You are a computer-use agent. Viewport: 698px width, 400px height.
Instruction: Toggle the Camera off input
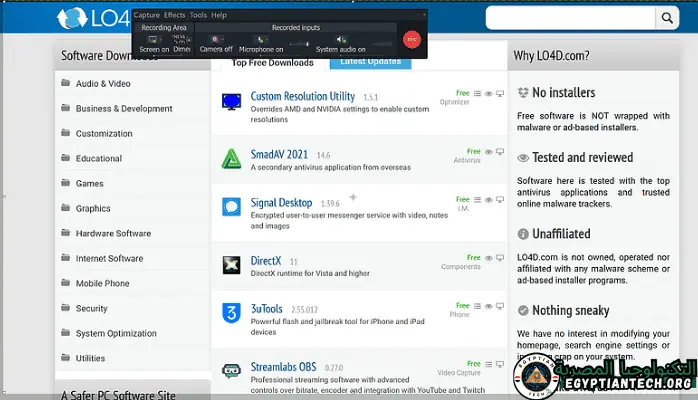[215, 40]
